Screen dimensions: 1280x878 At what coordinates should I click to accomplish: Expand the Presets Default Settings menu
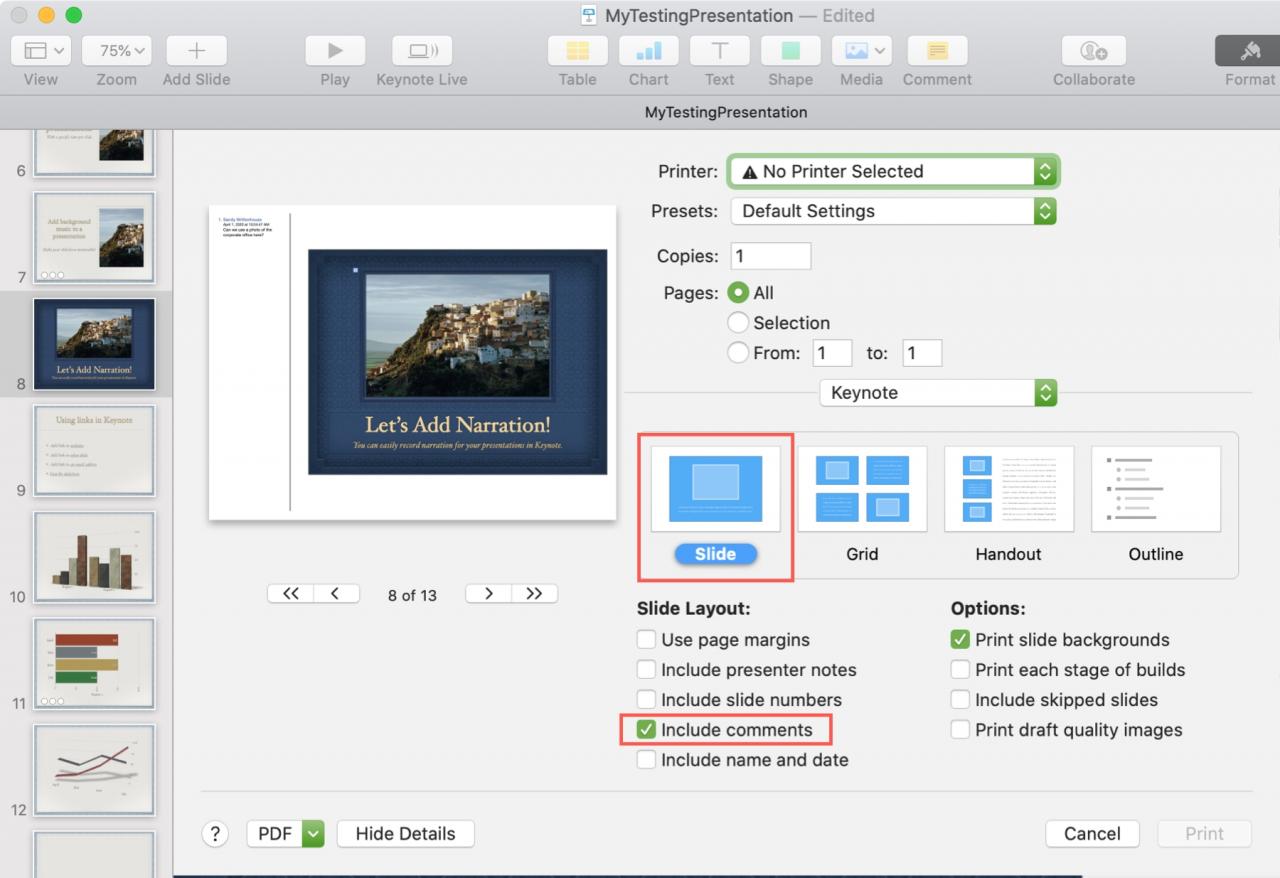(x=893, y=211)
